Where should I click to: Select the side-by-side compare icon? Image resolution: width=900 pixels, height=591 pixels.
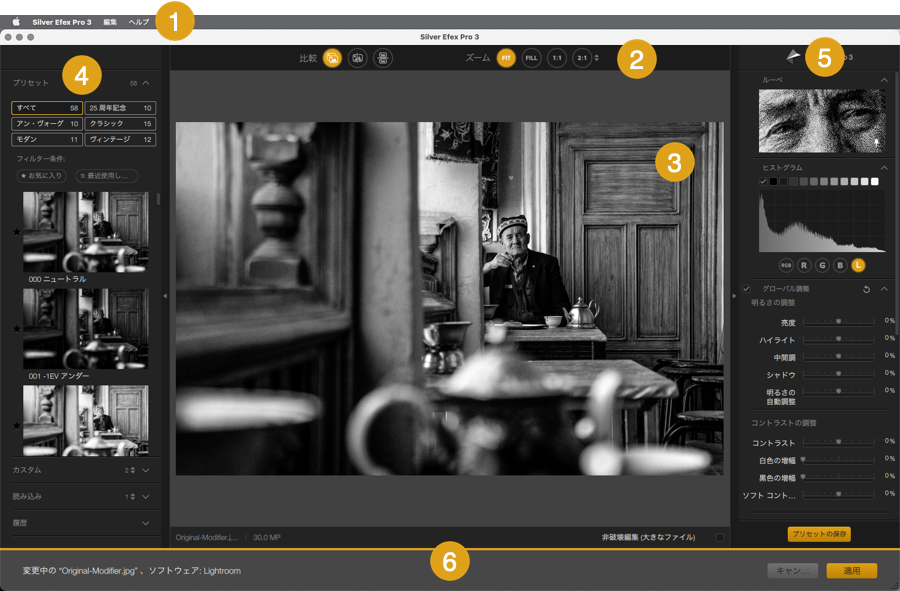[x=383, y=58]
